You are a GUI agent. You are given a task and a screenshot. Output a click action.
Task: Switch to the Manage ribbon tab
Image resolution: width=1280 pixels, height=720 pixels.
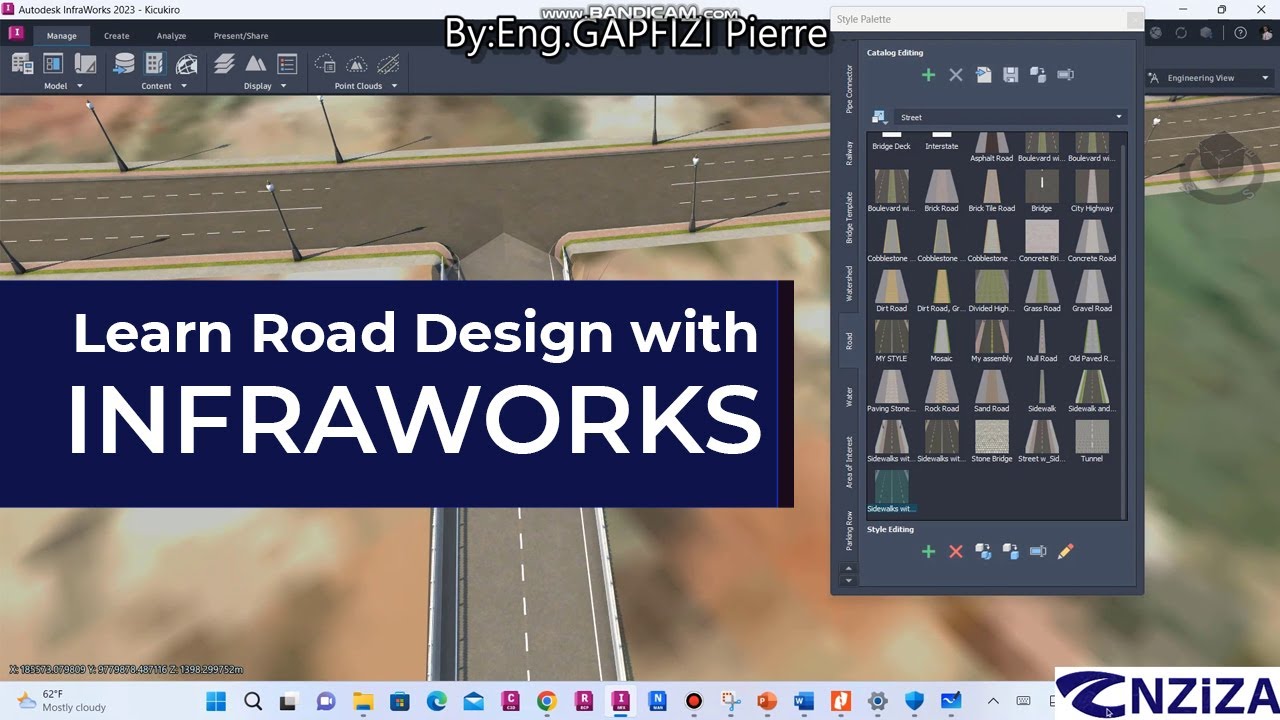coord(61,36)
